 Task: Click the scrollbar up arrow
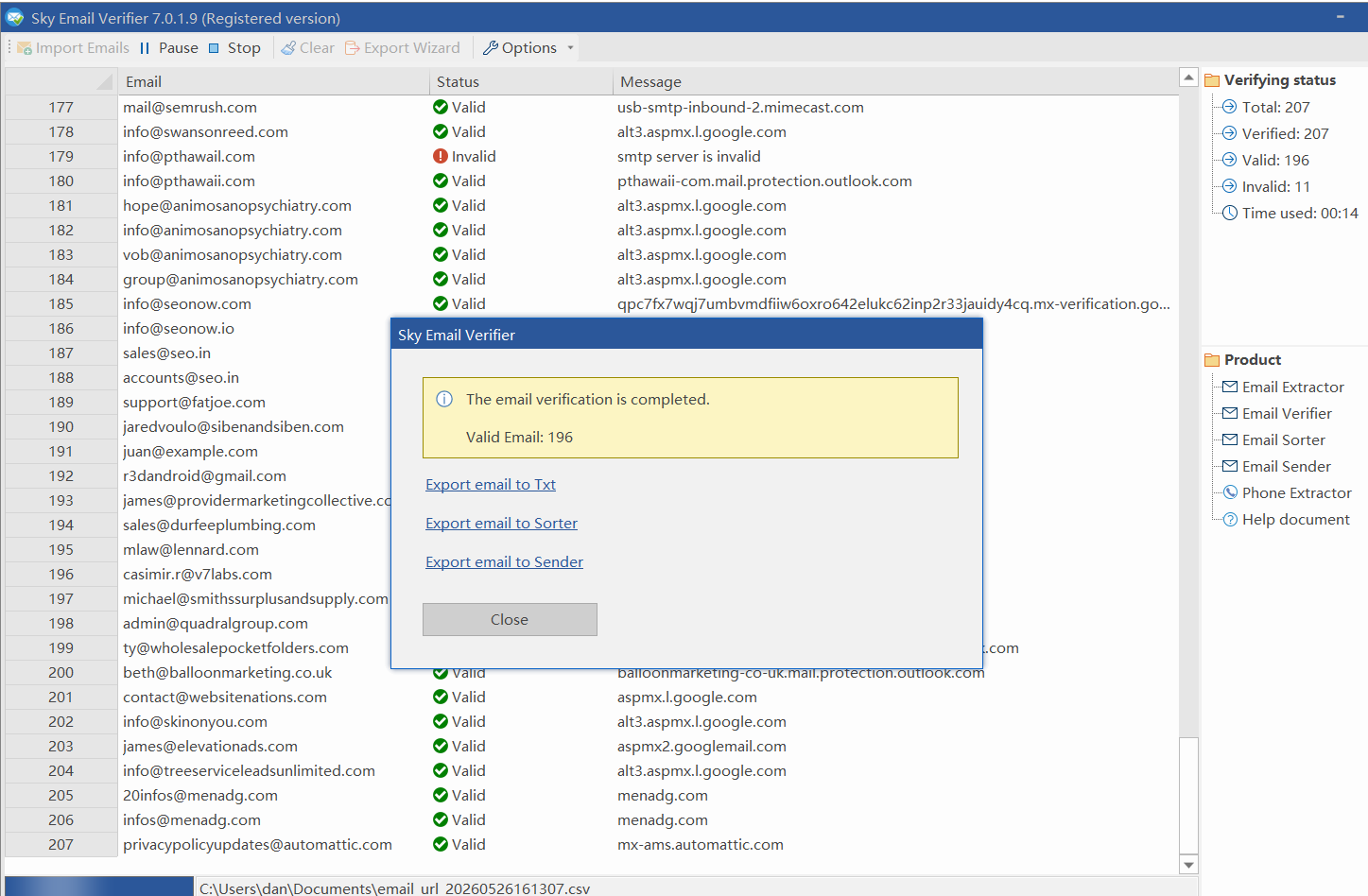pyautogui.click(x=1188, y=78)
